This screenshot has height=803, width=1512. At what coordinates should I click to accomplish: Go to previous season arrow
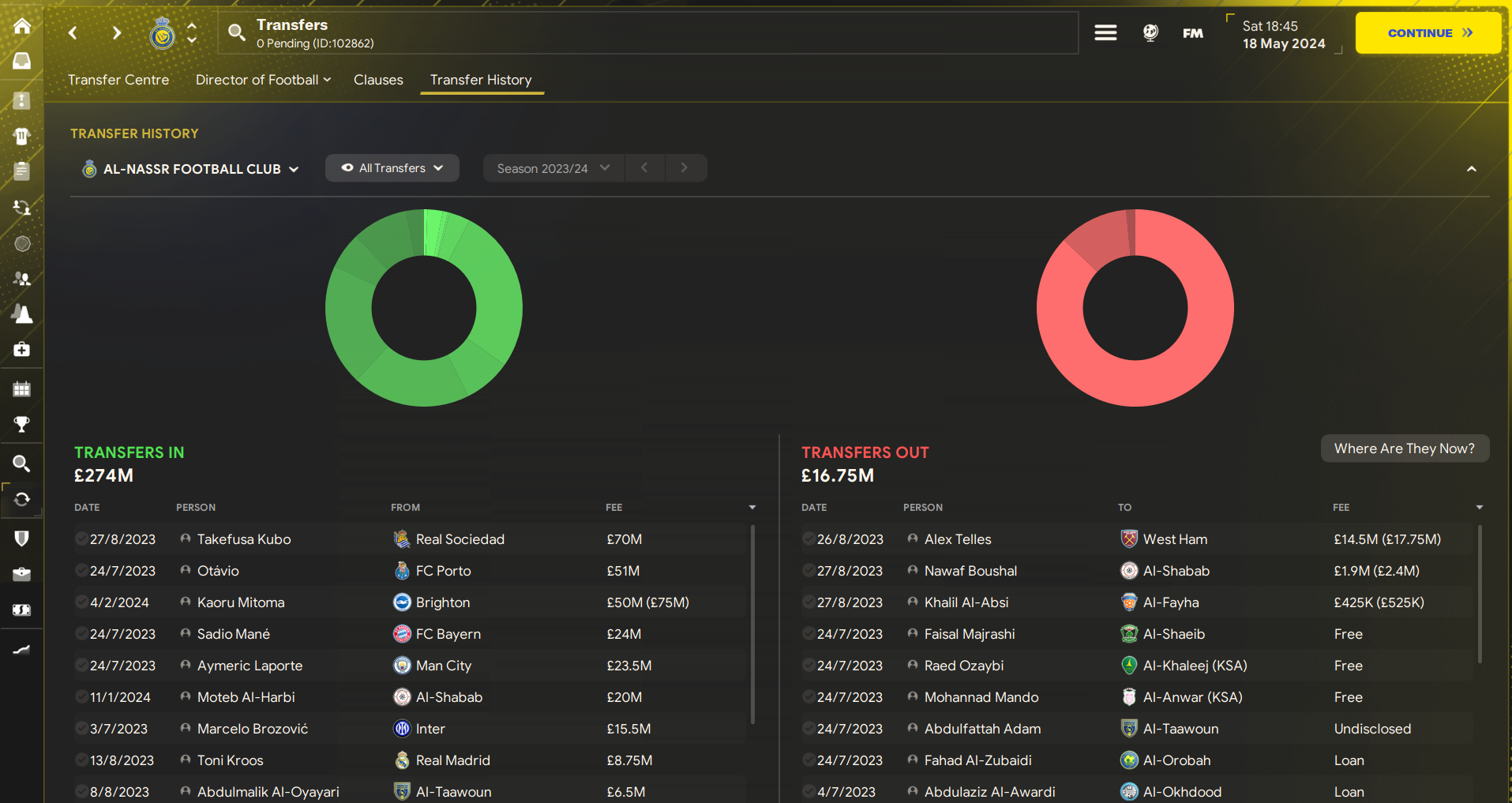644,168
